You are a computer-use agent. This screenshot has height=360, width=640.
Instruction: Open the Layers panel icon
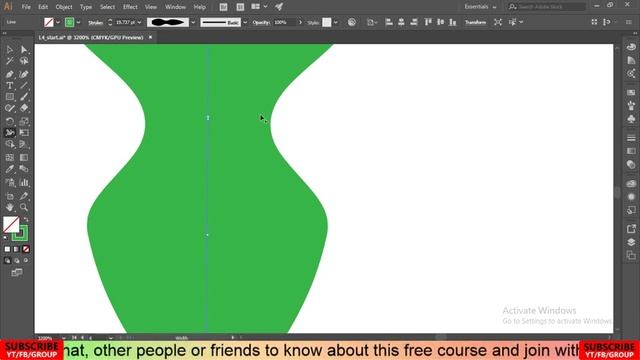point(631,242)
